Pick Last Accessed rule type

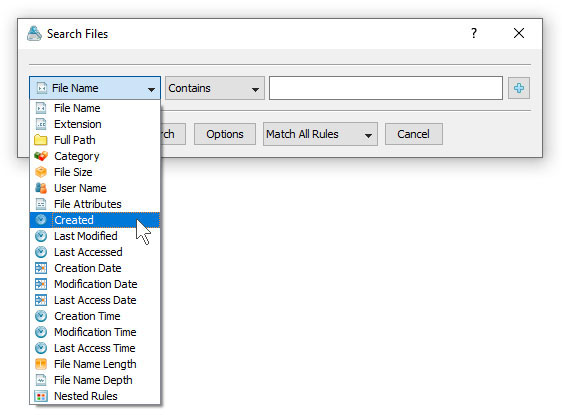click(95, 252)
